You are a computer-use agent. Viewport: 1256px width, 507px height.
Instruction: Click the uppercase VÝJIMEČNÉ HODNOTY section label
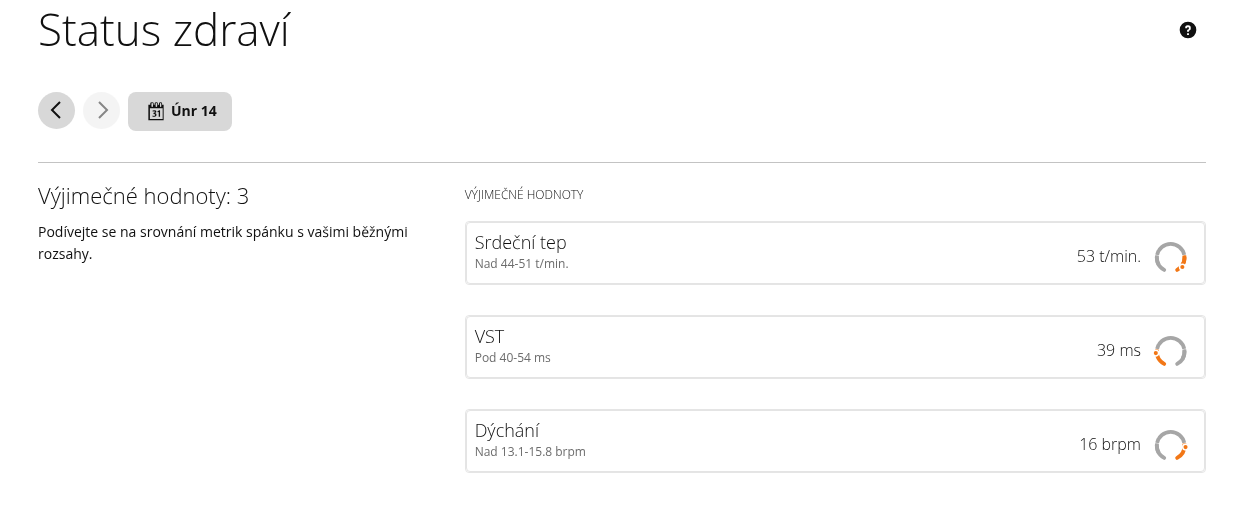(x=524, y=195)
